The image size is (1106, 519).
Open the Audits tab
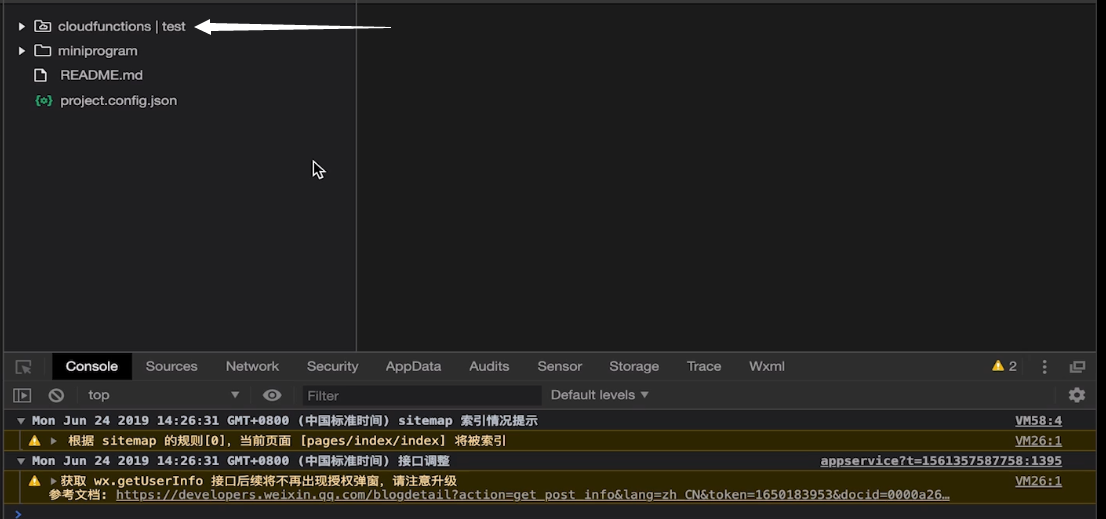(490, 367)
